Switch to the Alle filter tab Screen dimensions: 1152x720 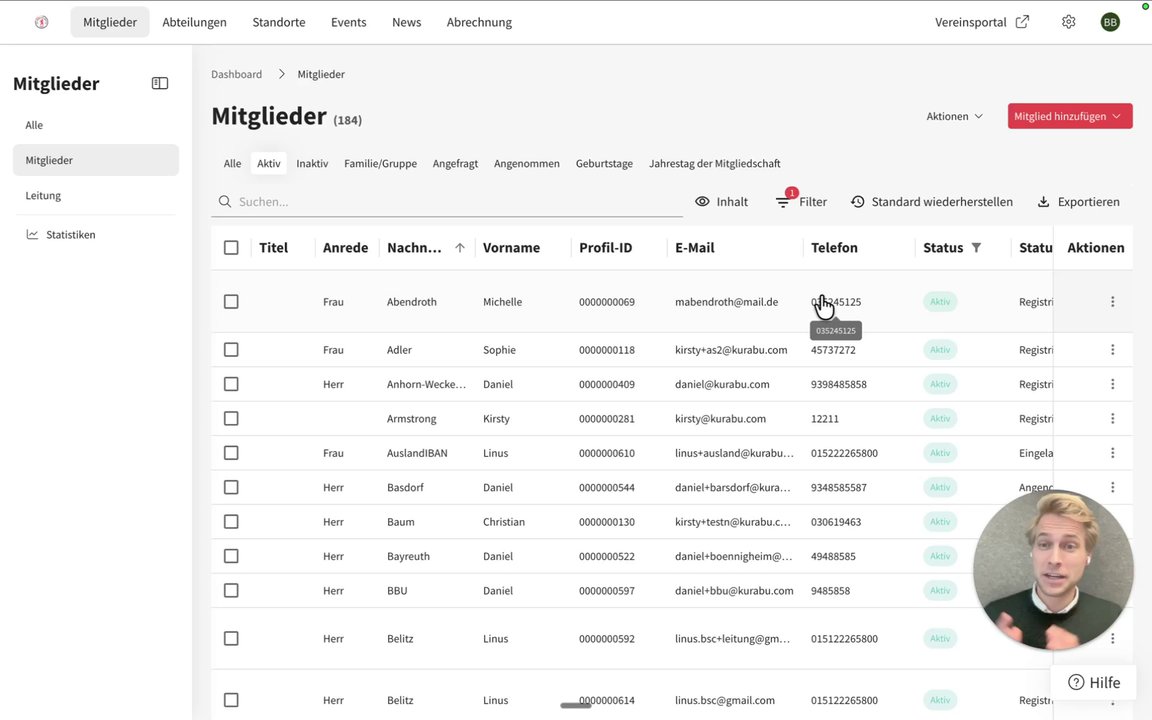coord(232,163)
